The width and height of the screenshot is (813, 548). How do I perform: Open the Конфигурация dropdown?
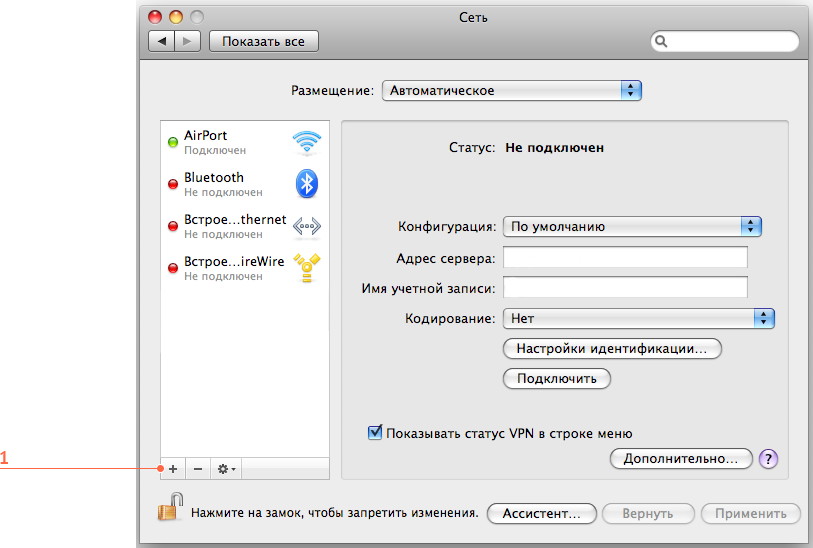click(x=632, y=227)
